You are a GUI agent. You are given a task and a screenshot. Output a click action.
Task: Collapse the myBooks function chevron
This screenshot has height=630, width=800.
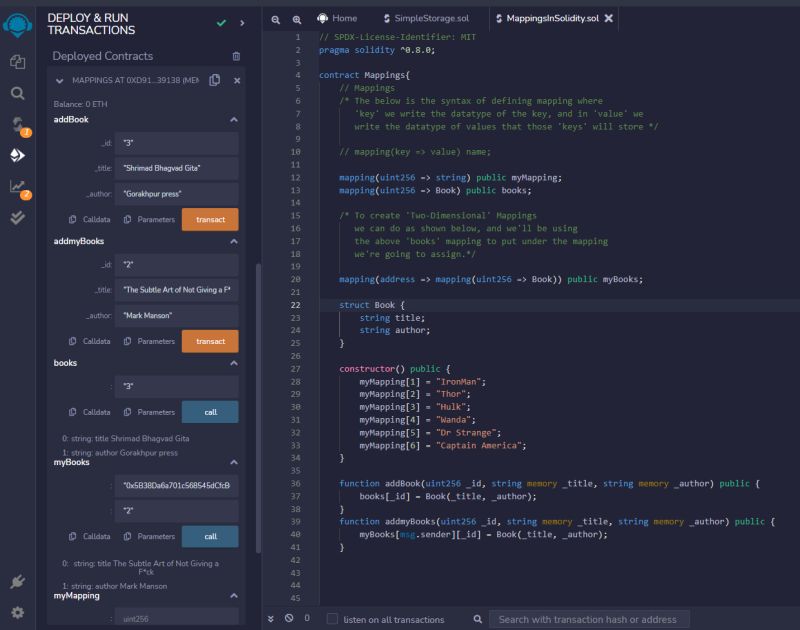point(234,462)
